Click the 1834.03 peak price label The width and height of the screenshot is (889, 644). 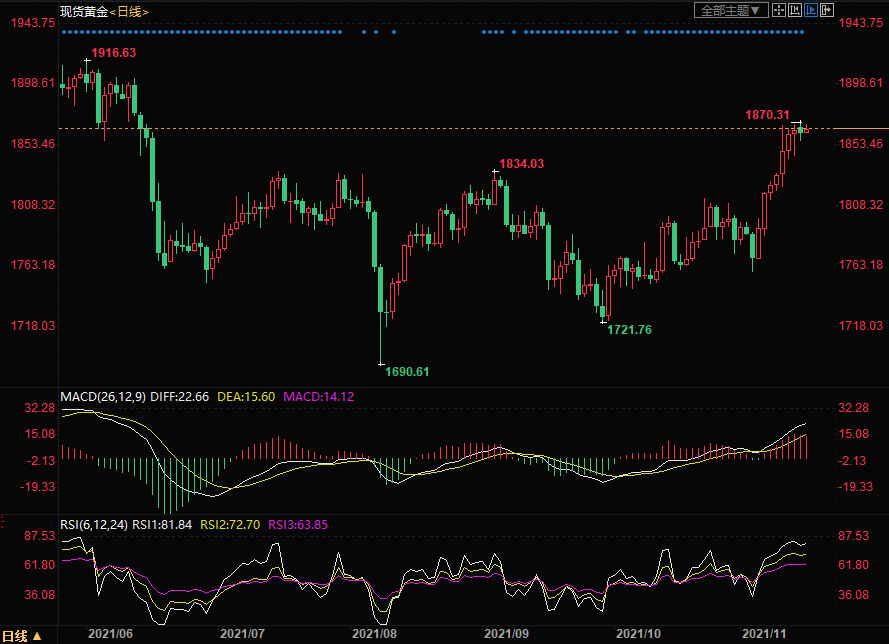coord(521,163)
